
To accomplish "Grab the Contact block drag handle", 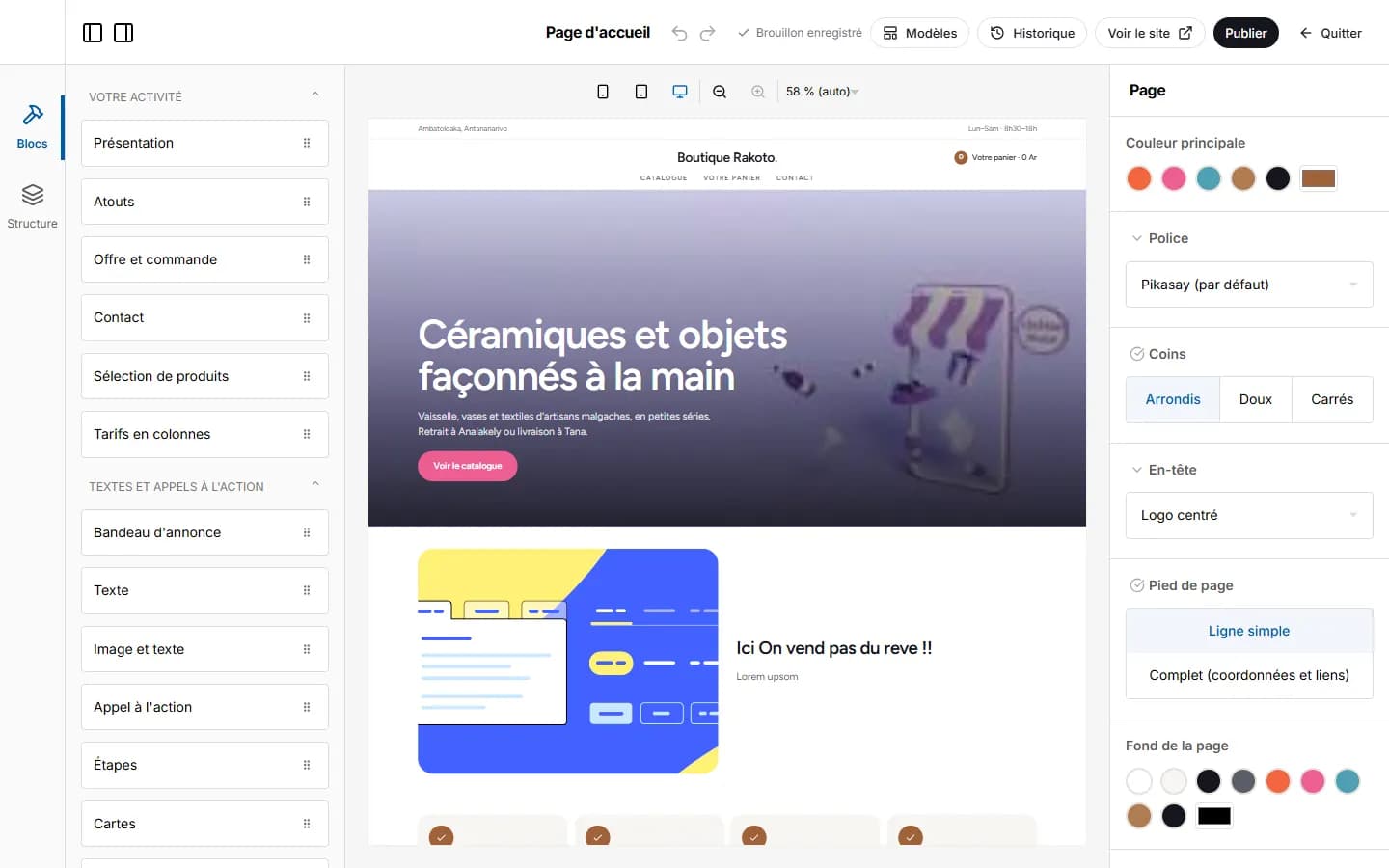I will [307, 317].
